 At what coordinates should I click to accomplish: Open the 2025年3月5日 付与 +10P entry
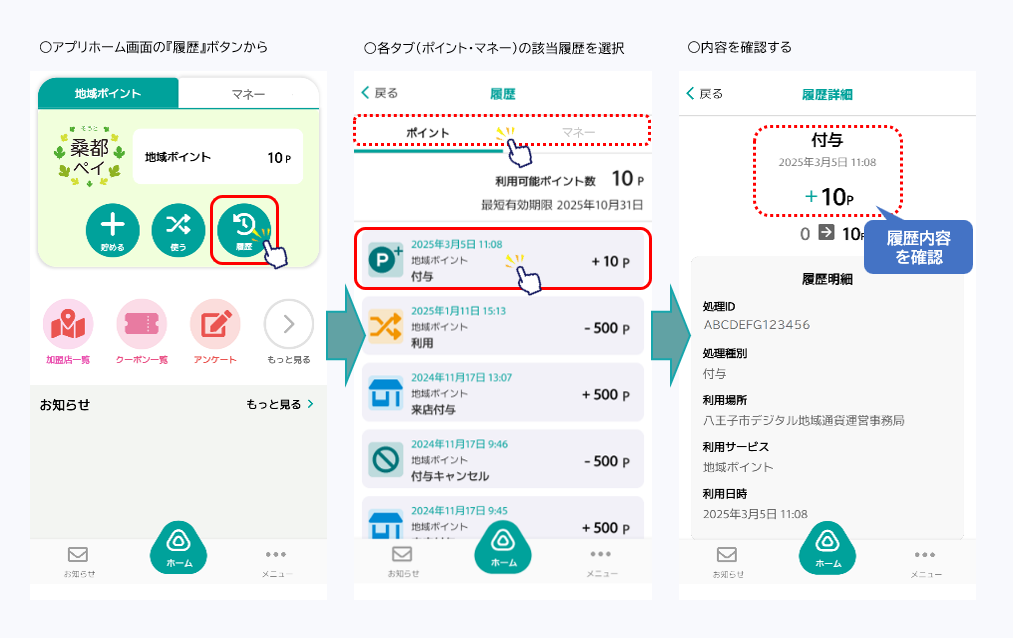(502, 258)
